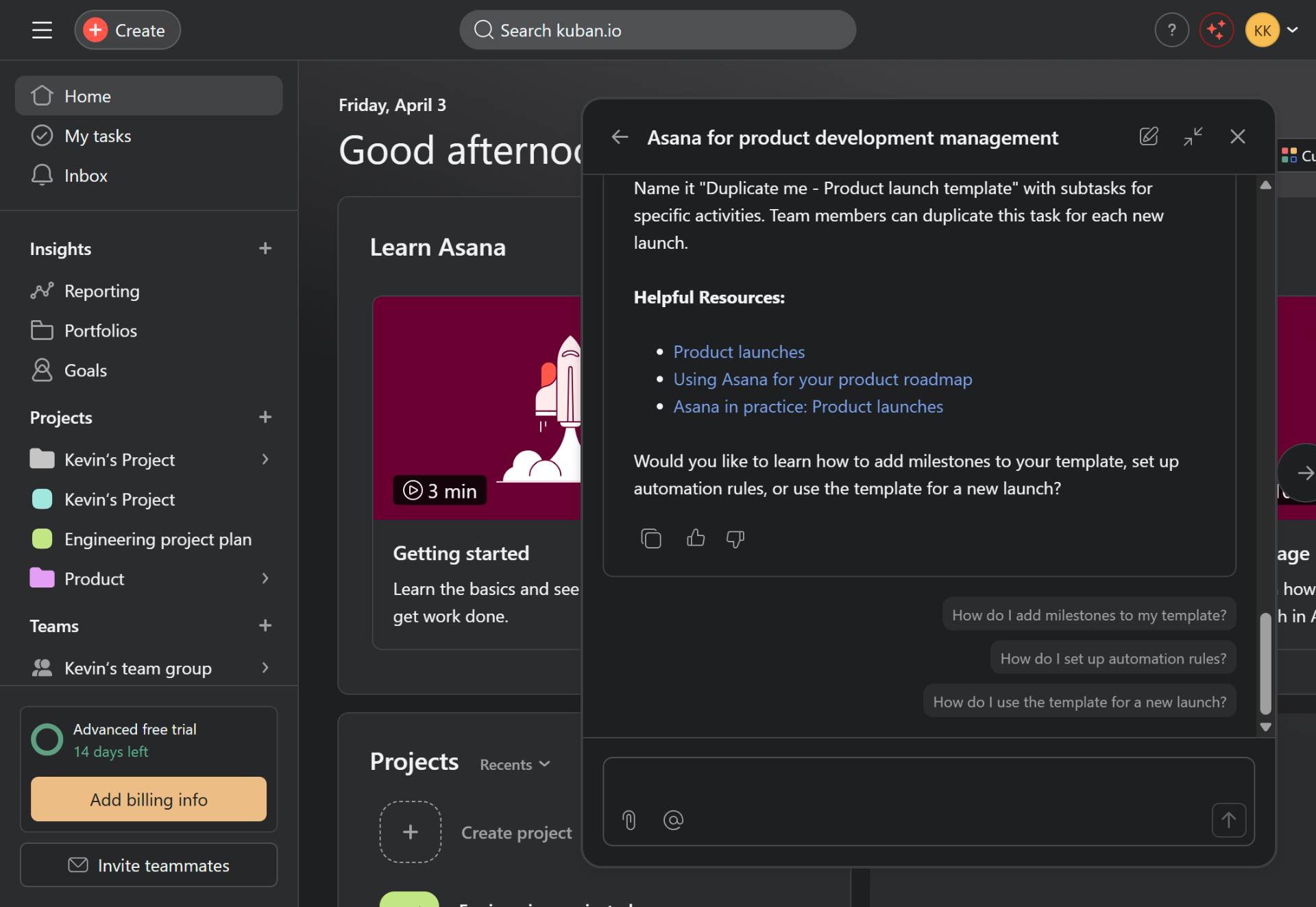Add a new project with plus
The height and width of the screenshot is (907, 1316).
pyautogui.click(x=265, y=417)
